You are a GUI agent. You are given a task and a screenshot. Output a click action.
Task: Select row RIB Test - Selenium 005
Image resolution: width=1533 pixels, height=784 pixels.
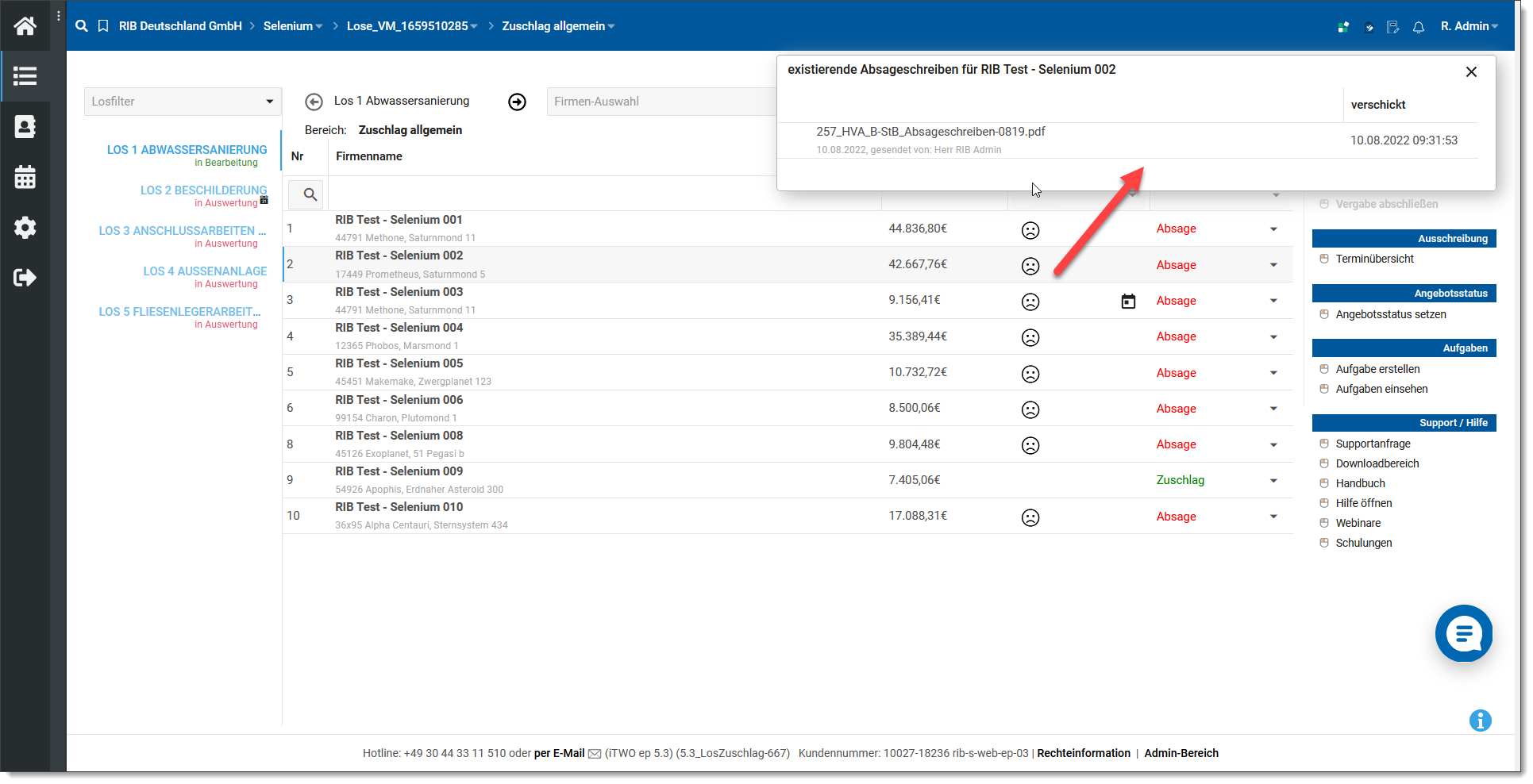[788, 372]
